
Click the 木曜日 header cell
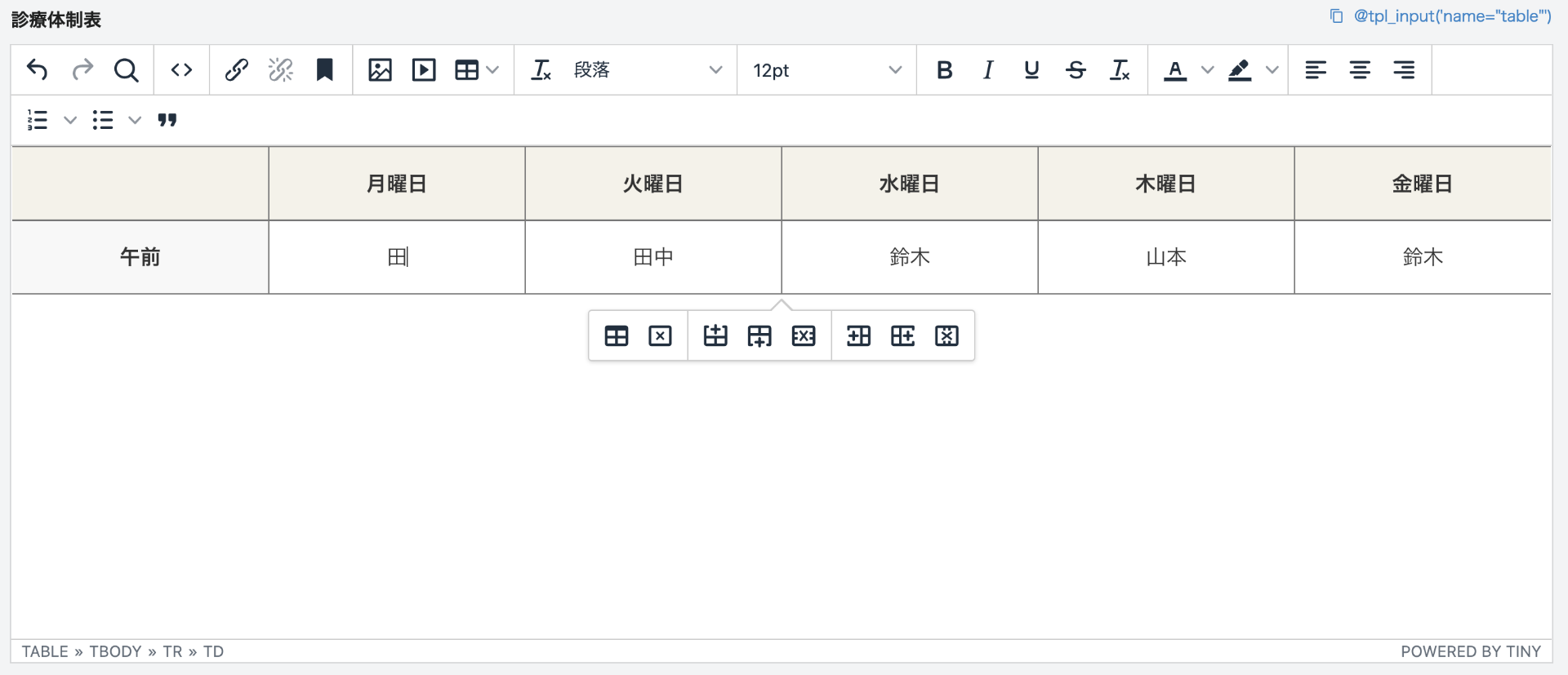[x=1166, y=184]
